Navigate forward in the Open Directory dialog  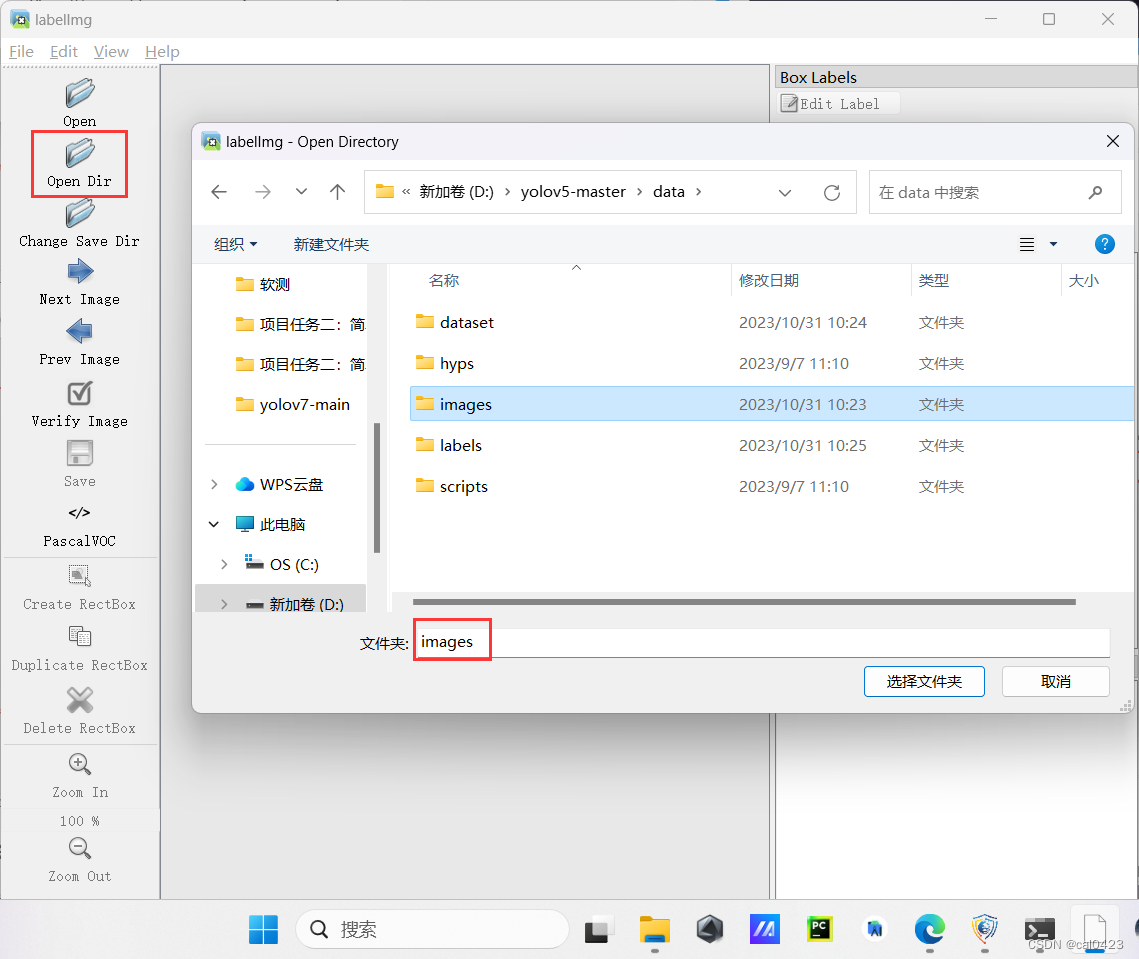263,192
